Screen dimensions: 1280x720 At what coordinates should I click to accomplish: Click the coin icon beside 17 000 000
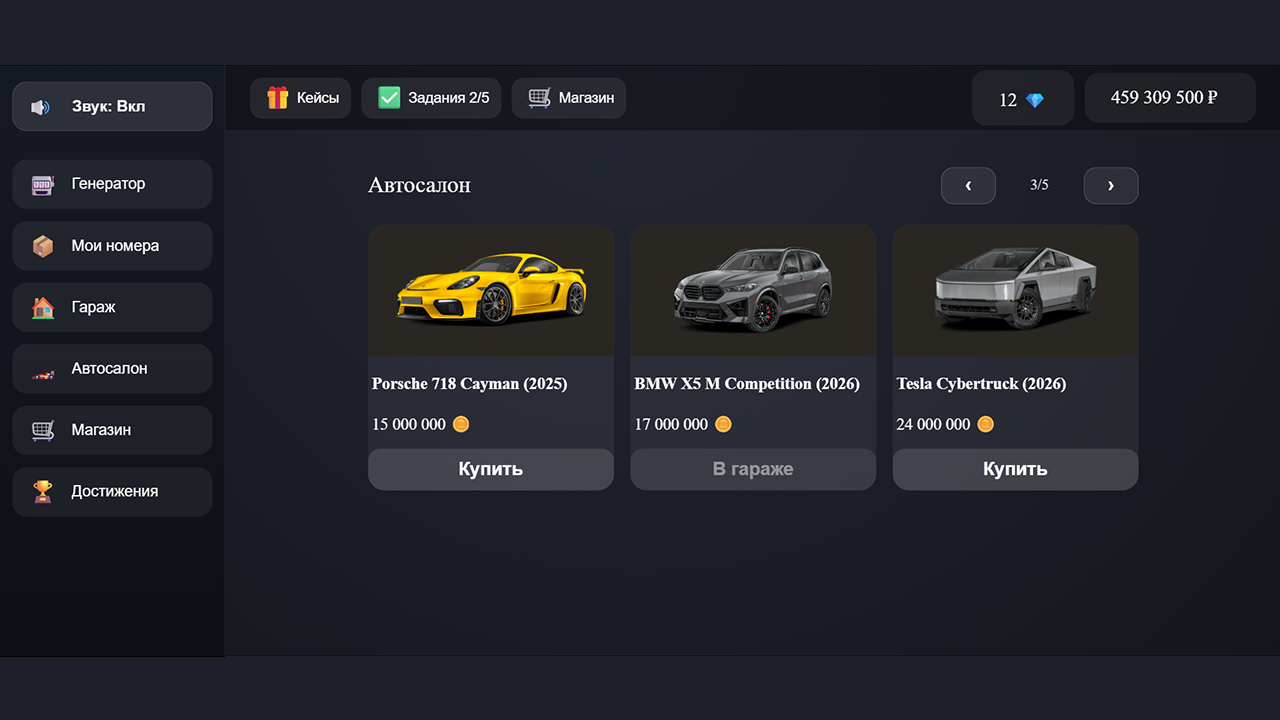[x=723, y=424]
